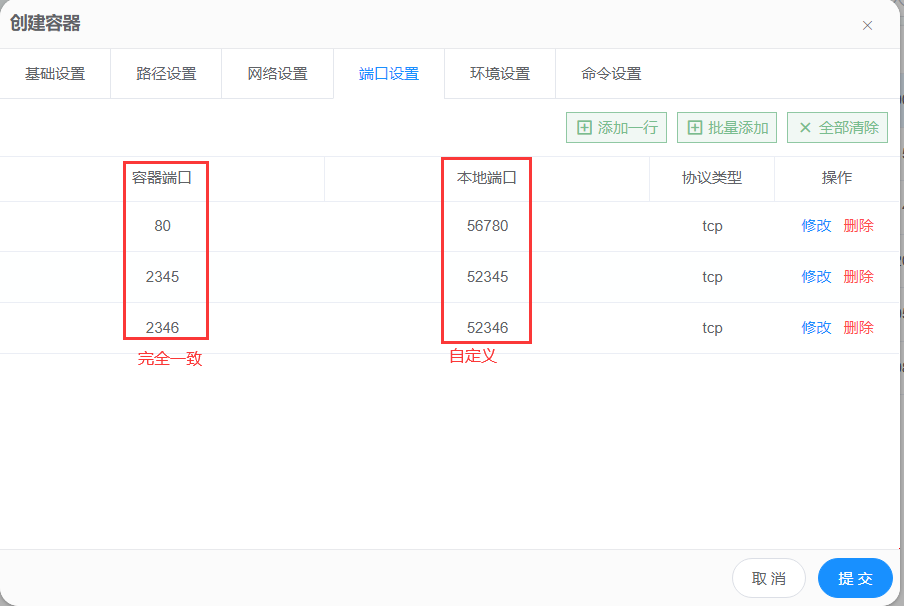Click the 创建容器 dialog title
The height and width of the screenshot is (606, 904).
click(x=45, y=24)
